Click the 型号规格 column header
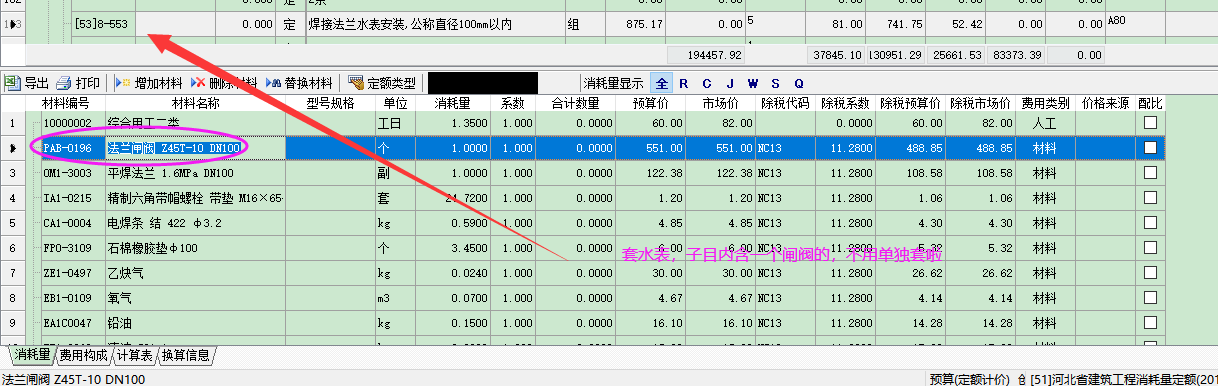This screenshot has width=1218, height=386. coord(330,103)
